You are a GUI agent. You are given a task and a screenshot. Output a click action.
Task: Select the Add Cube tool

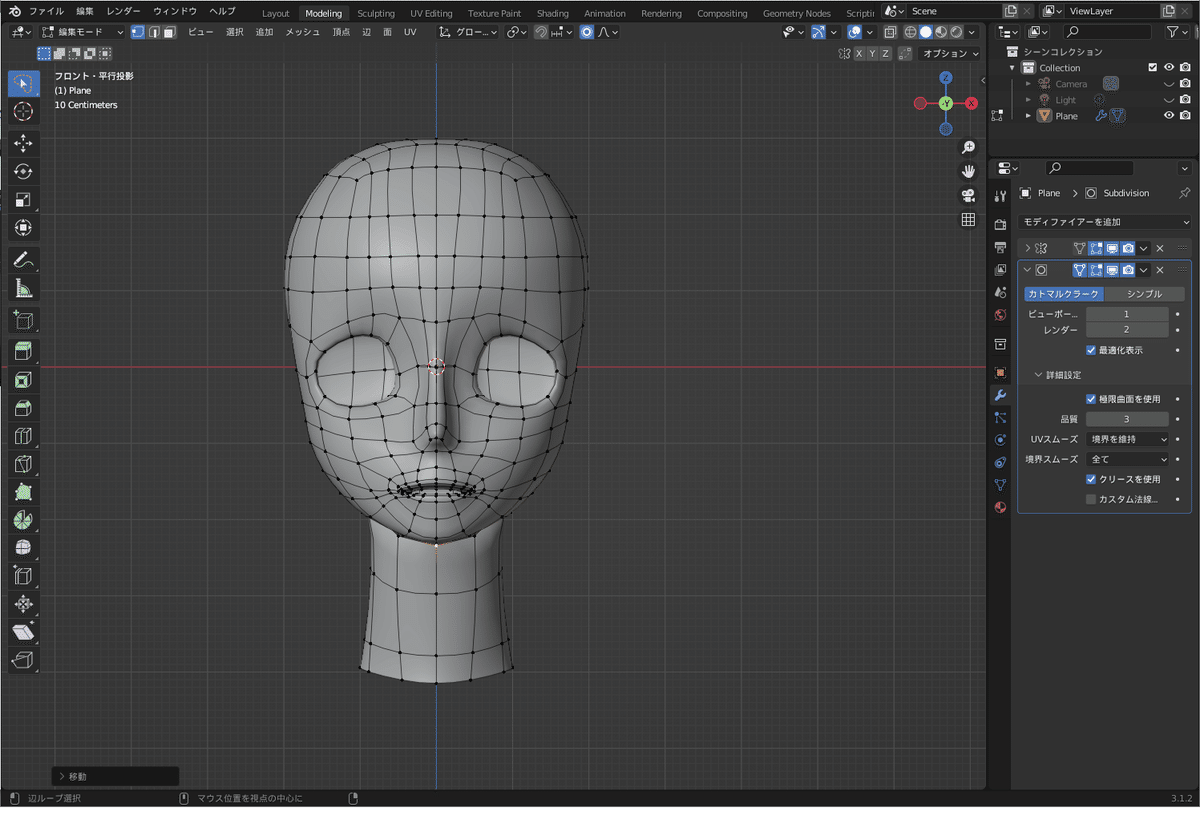pos(24,320)
